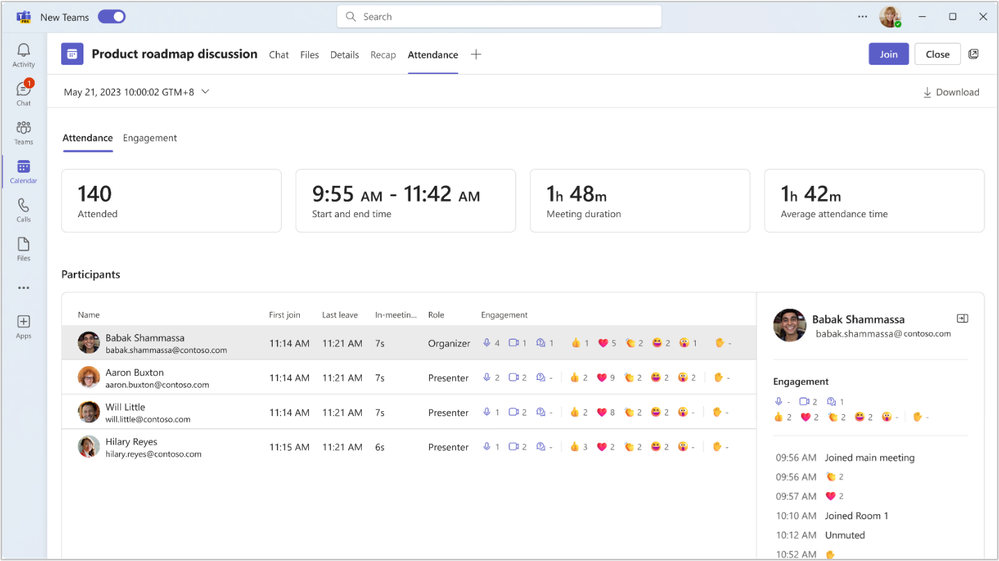Toggle the New Teams switch

pos(111,17)
